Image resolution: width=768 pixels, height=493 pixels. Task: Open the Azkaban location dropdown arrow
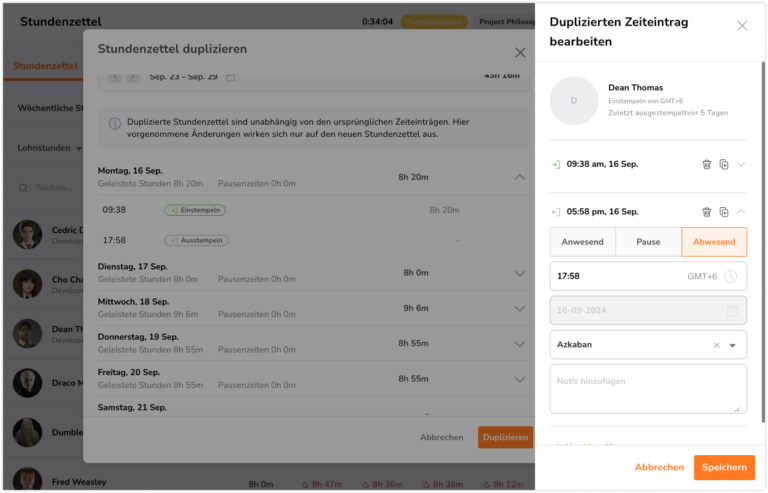(x=733, y=345)
